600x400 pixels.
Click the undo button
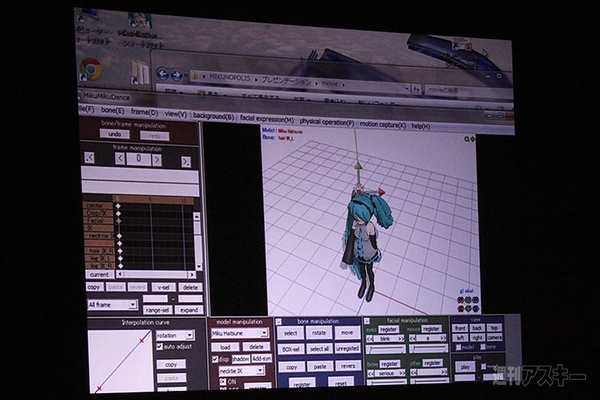click(x=114, y=134)
